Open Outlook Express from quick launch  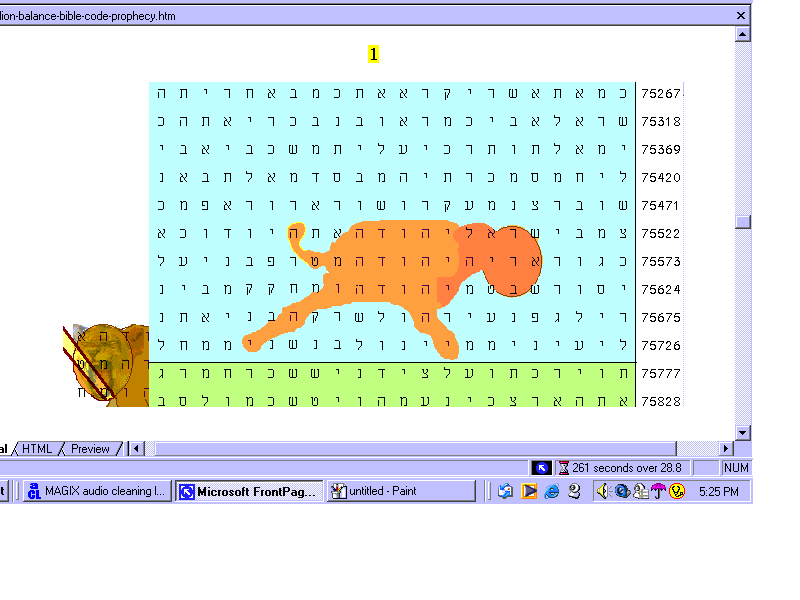point(505,491)
